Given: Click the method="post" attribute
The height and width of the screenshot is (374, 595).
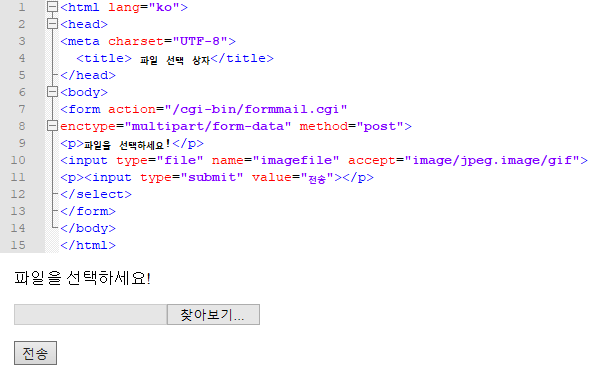Looking at the screenshot, I should pos(352,126).
